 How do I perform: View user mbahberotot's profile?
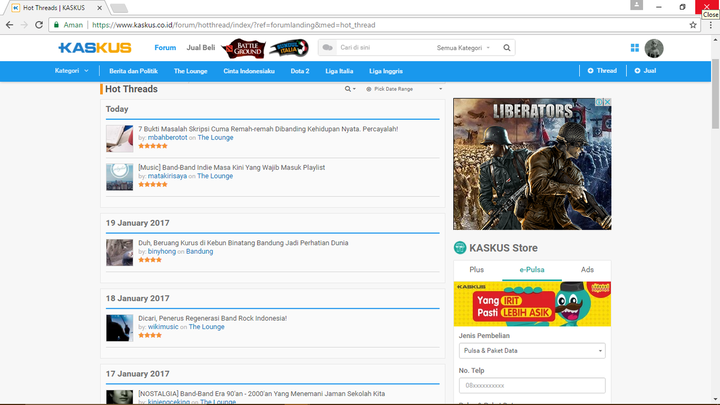(168, 137)
